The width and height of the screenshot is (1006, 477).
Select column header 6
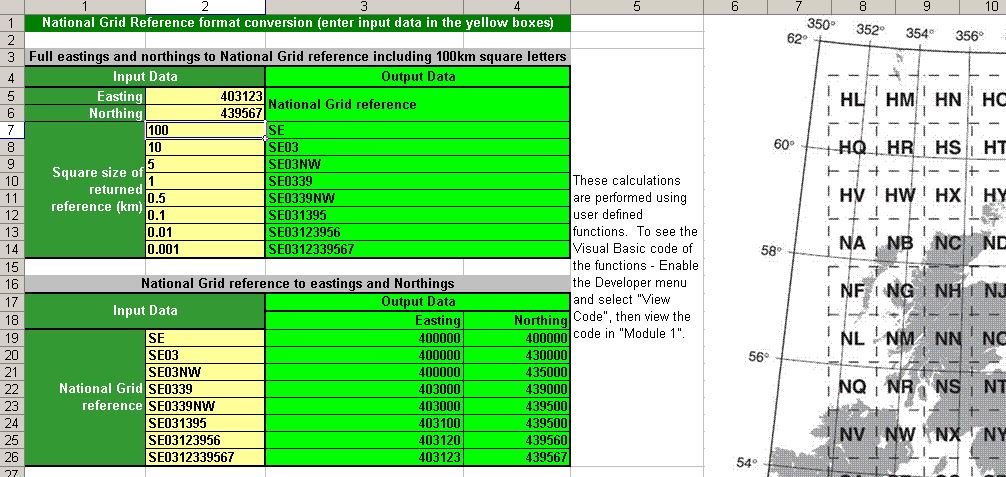point(735,6)
